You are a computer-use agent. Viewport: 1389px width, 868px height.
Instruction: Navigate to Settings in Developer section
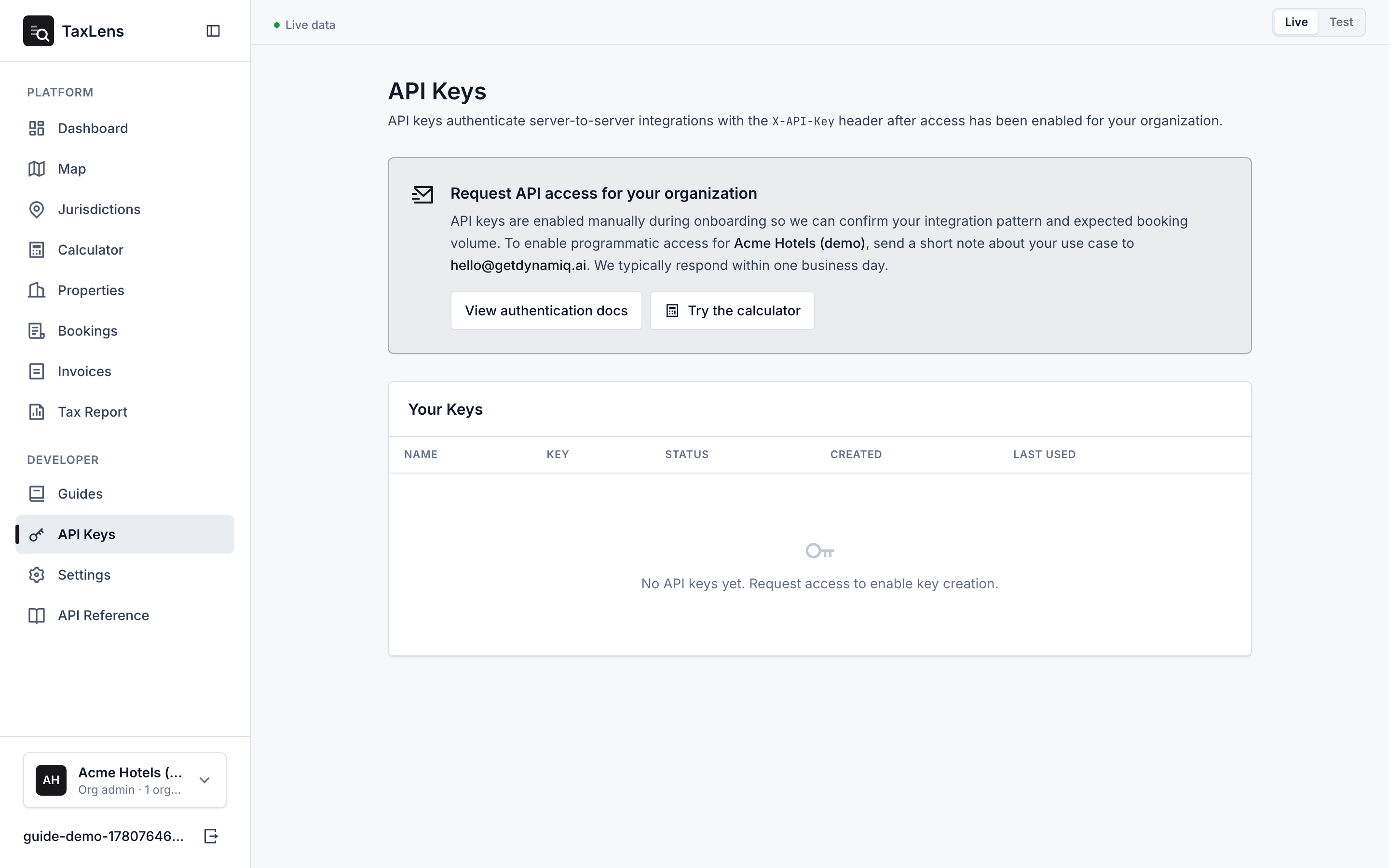[x=124, y=575]
